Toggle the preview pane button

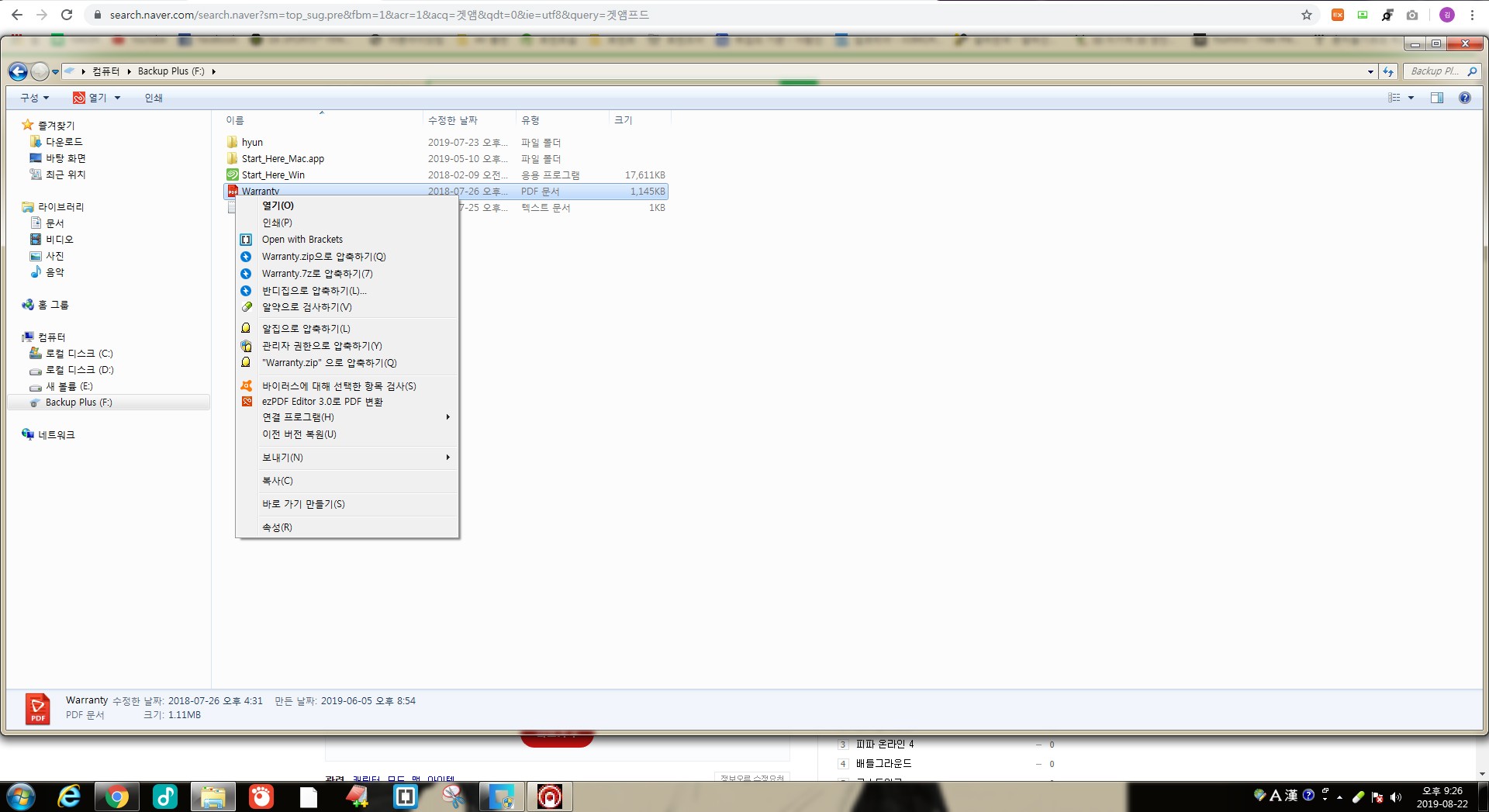[1437, 98]
